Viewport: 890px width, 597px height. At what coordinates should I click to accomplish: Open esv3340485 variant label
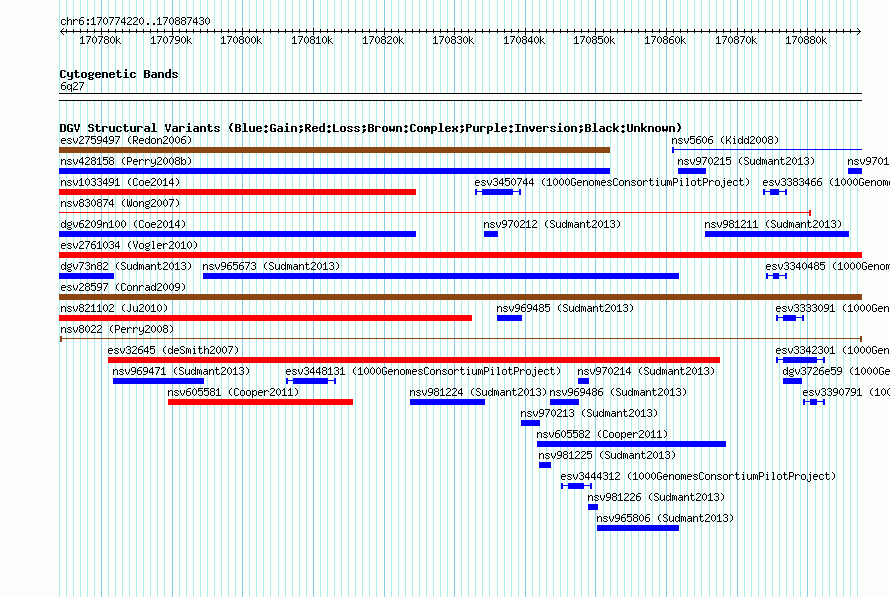(828, 266)
